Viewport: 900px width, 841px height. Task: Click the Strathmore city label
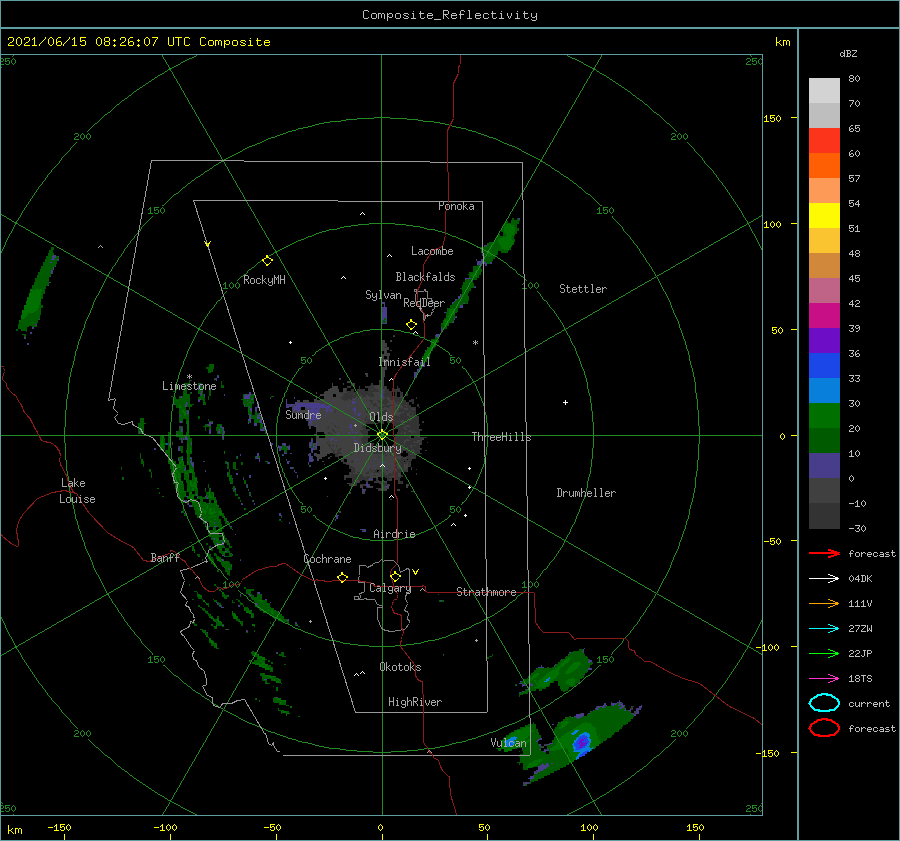click(486, 592)
